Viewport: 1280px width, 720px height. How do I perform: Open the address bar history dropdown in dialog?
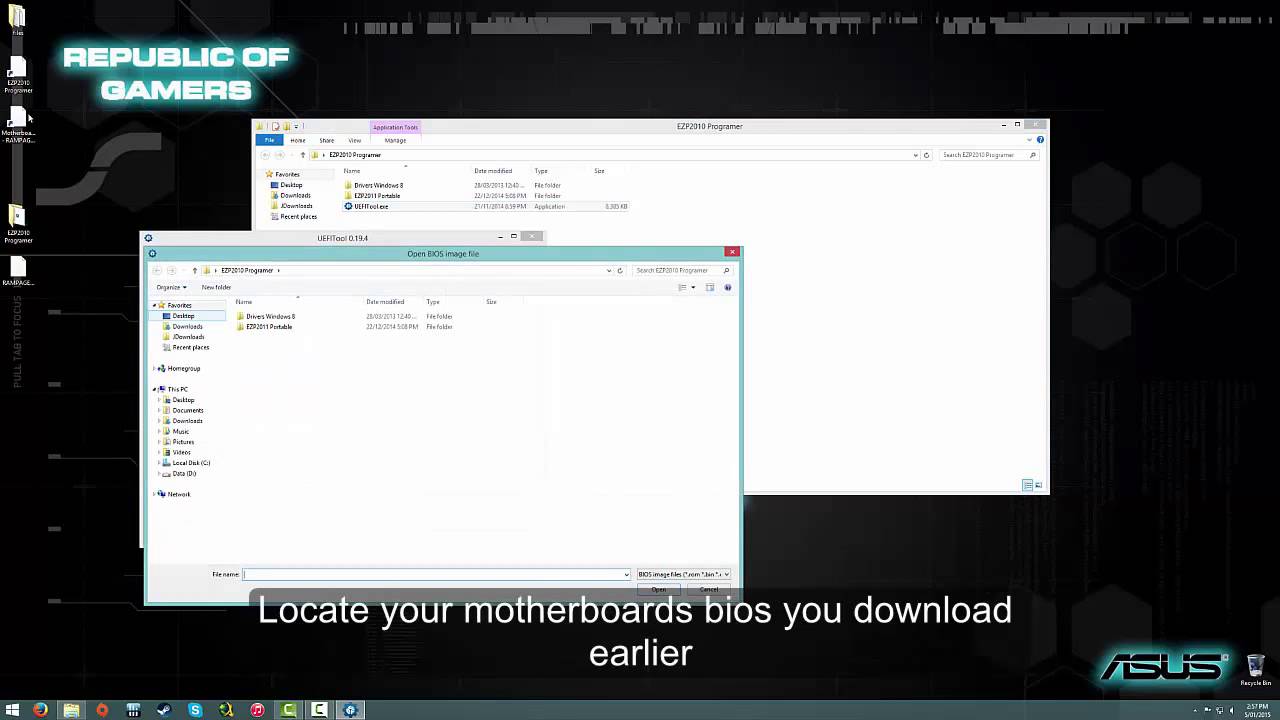click(x=609, y=270)
